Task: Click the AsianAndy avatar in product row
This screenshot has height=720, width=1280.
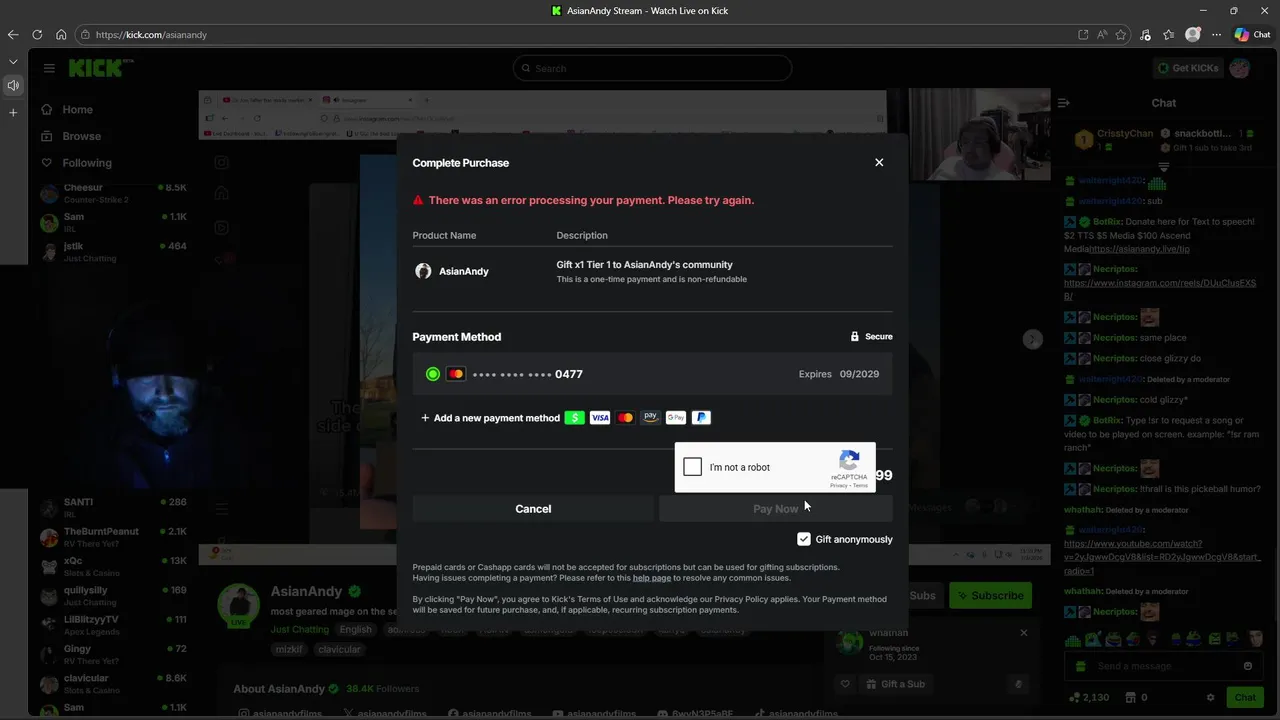Action: 423,271
